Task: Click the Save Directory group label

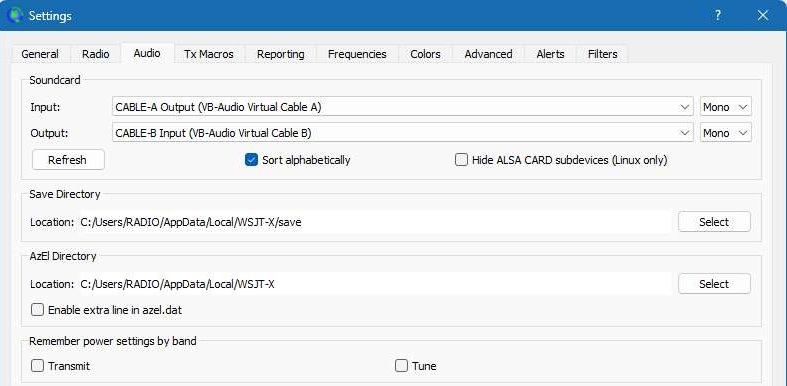Action: click(65, 194)
